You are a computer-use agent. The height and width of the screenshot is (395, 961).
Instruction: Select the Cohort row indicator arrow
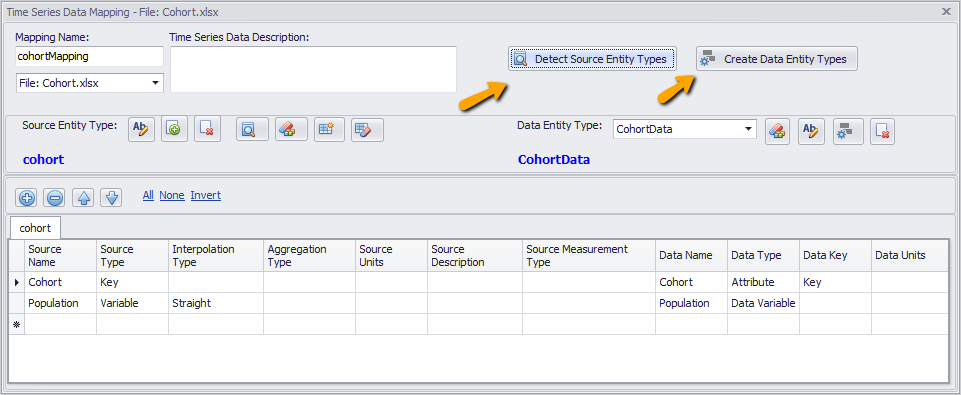[x=17, y=282]
